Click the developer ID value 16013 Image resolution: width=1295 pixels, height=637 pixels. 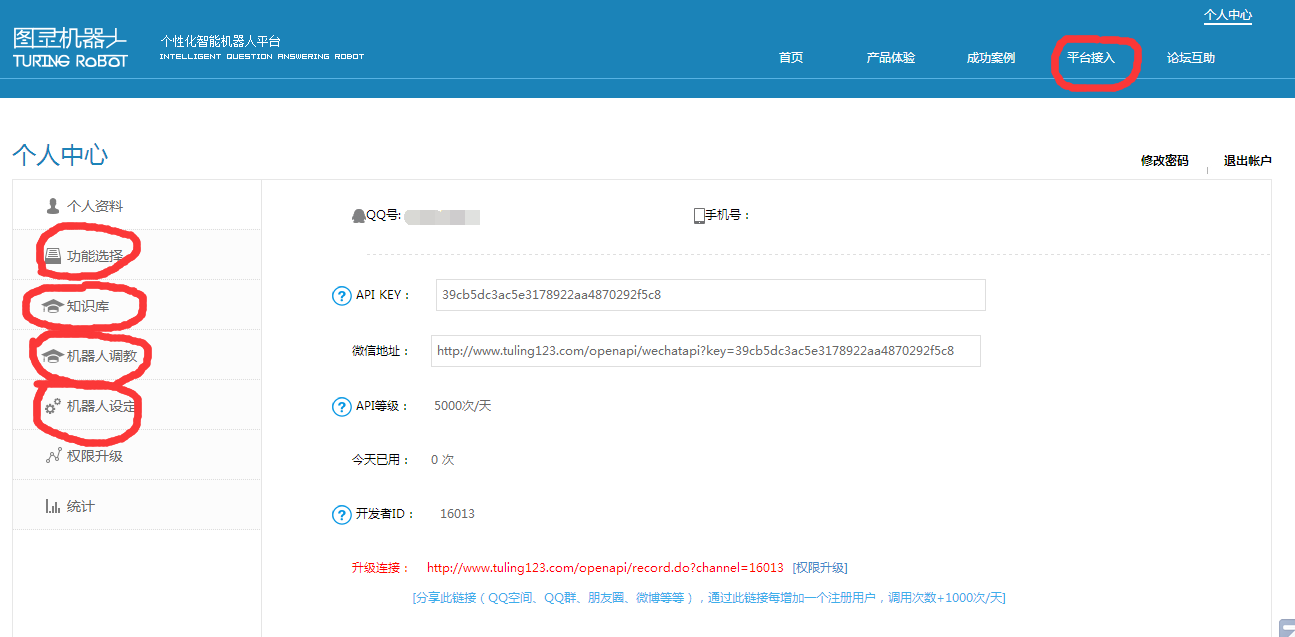coord(457,514)
